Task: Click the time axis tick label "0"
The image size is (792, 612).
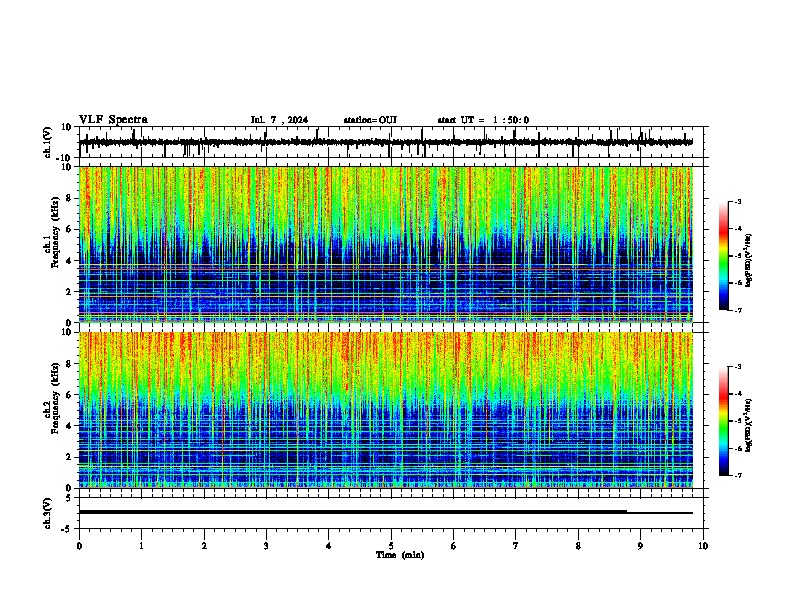Action: point(79,546)
